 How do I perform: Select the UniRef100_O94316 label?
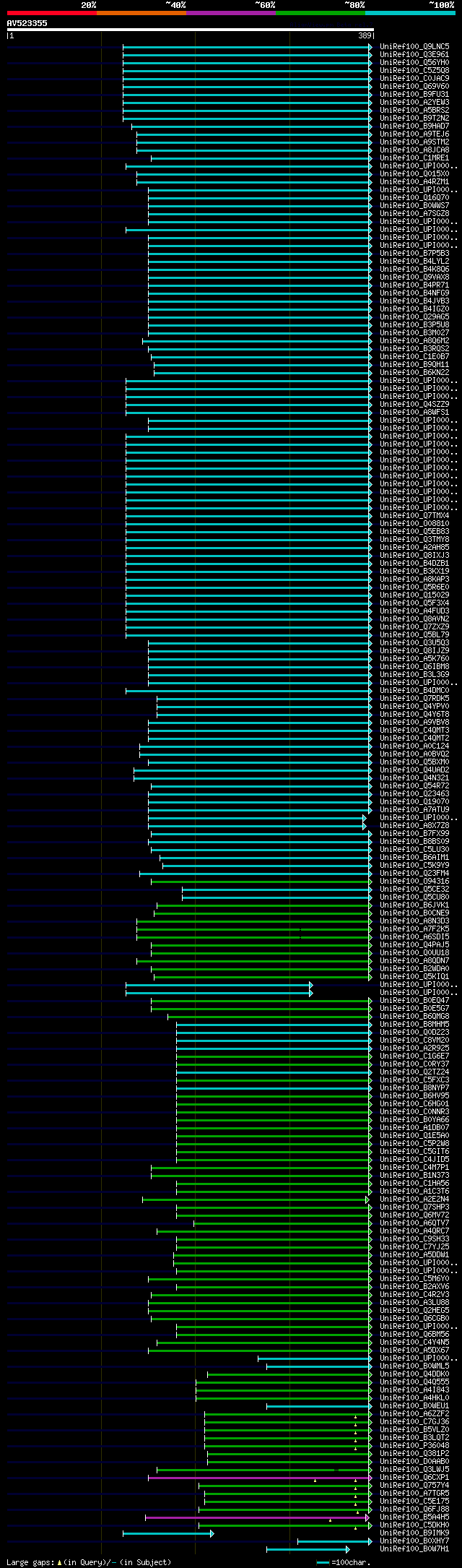(x=414, y=882)
